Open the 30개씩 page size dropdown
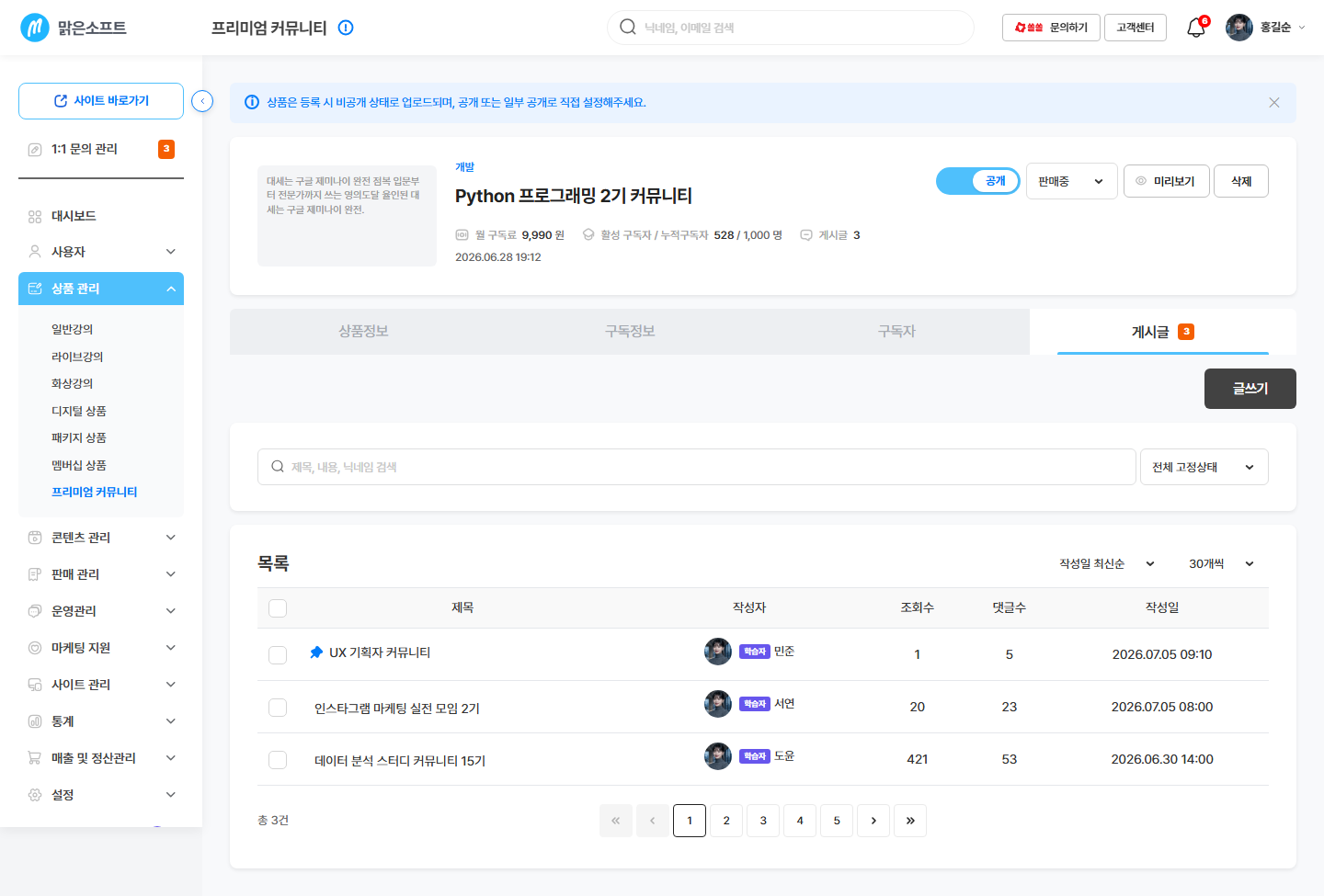 [x=1222, y=563]
